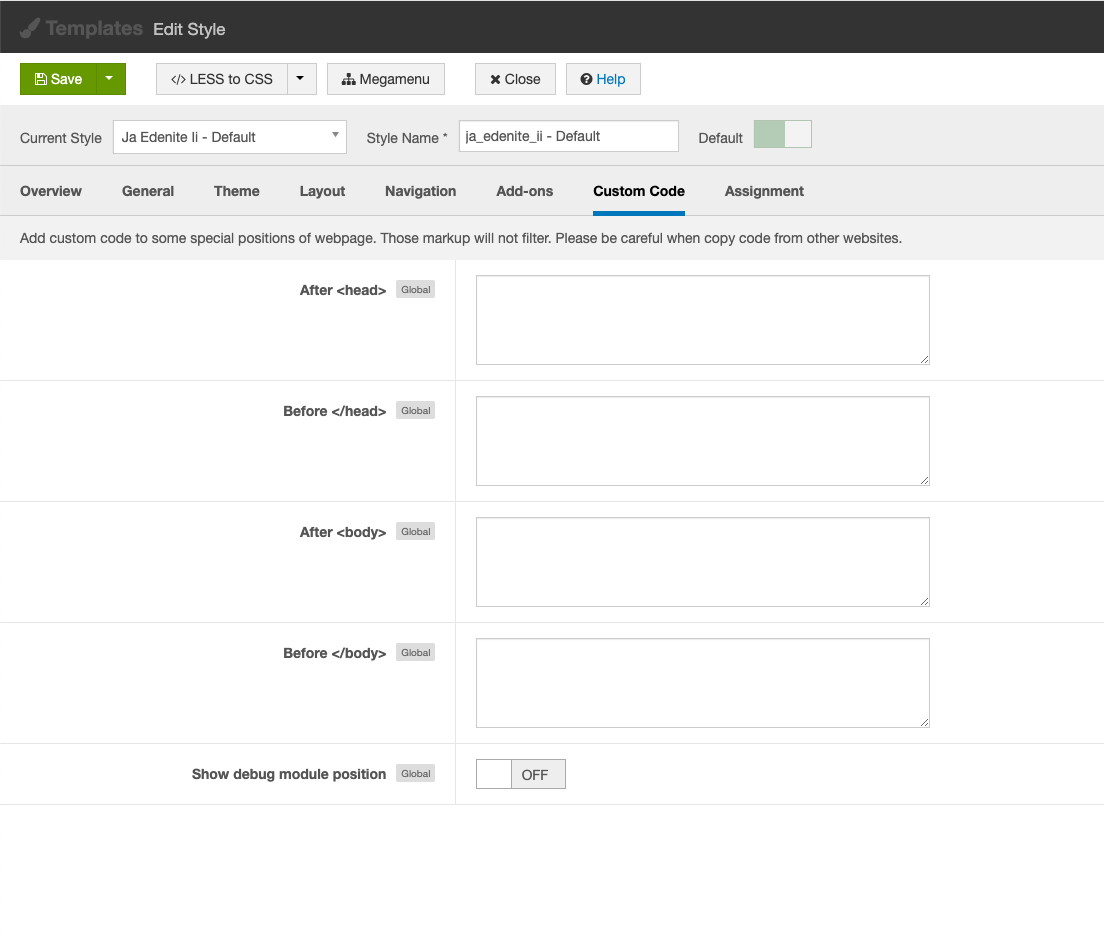Click the After <head> code textarea
This screenshot has width=1104, height=941.
tap(702, 320)
